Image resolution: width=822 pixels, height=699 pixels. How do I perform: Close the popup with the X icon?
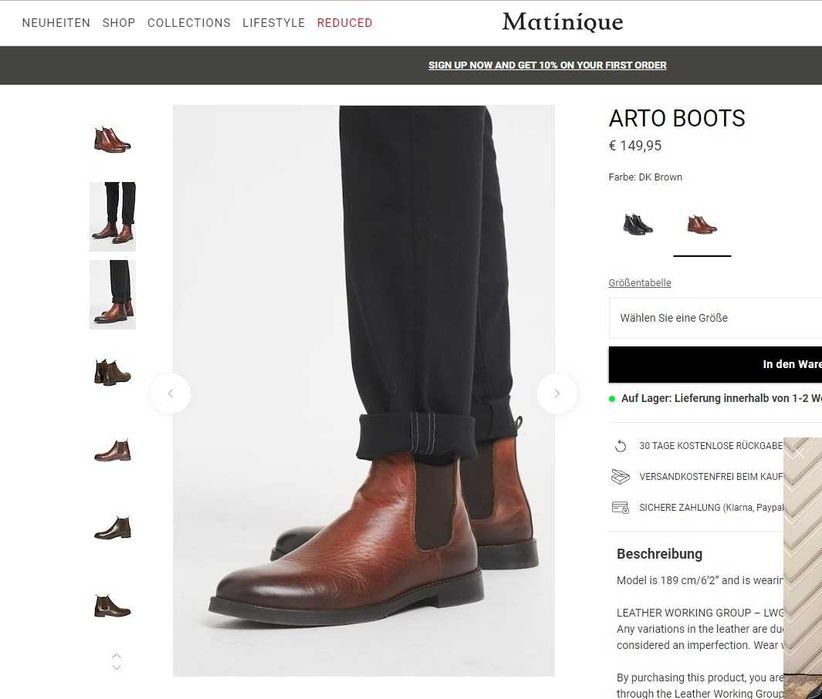pos(798,453)
